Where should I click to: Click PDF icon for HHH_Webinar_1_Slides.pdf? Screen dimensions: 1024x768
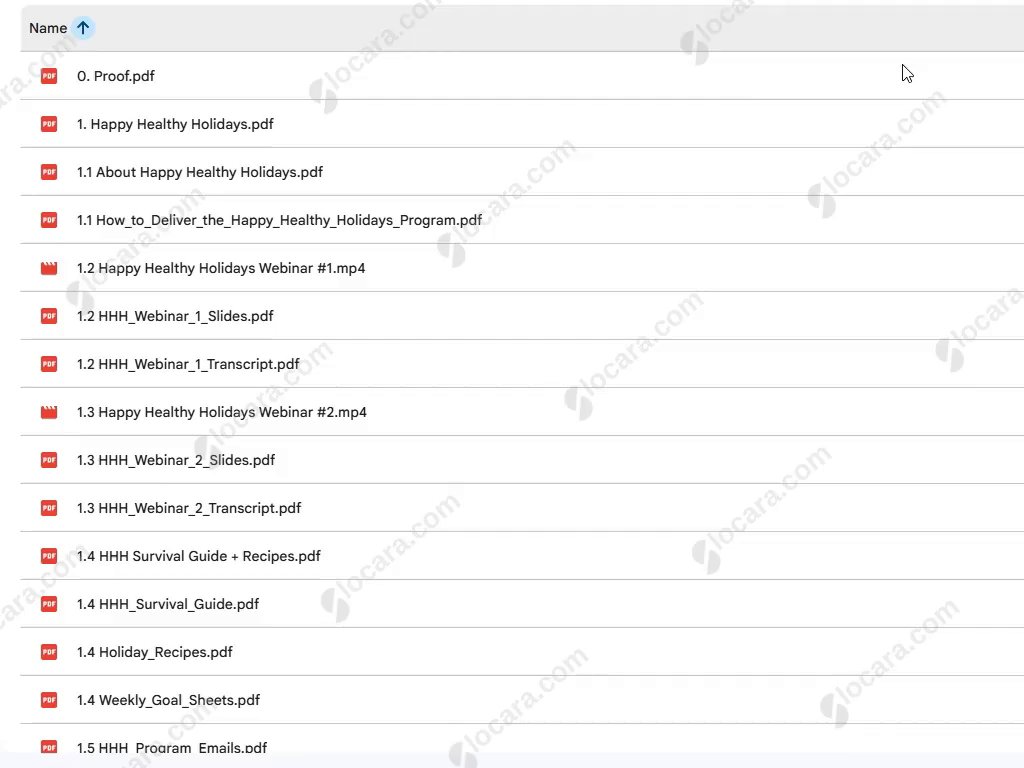(49, 316)
